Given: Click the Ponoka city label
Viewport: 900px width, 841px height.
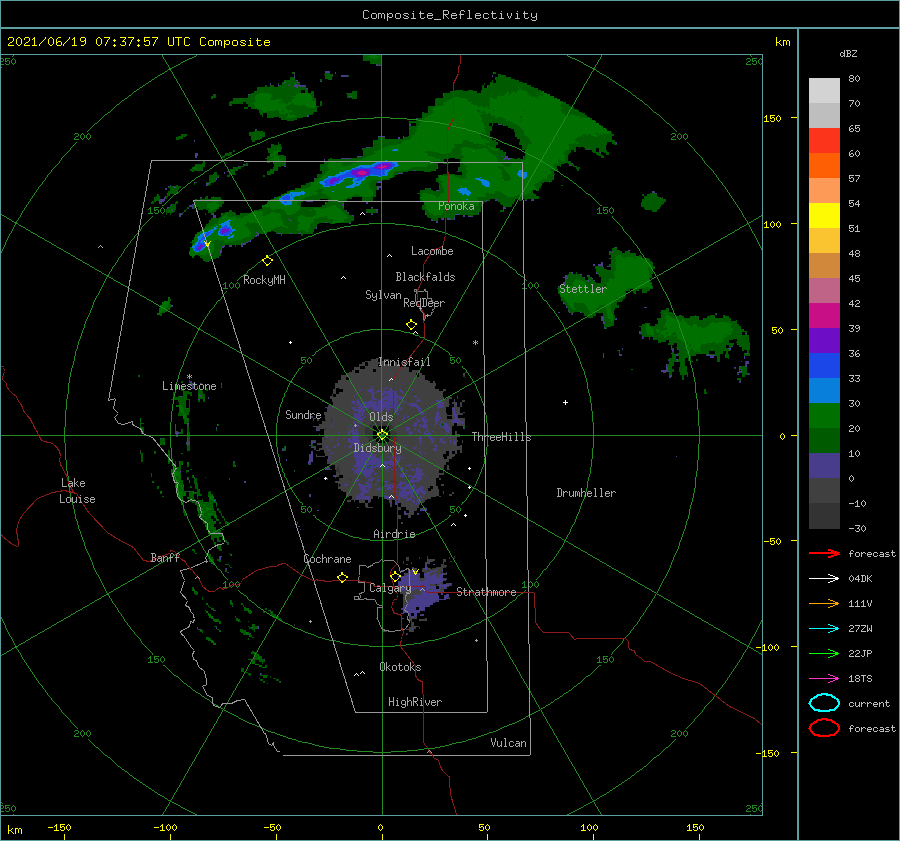Looking at the screenshot, I should click(x=456, y=206).
